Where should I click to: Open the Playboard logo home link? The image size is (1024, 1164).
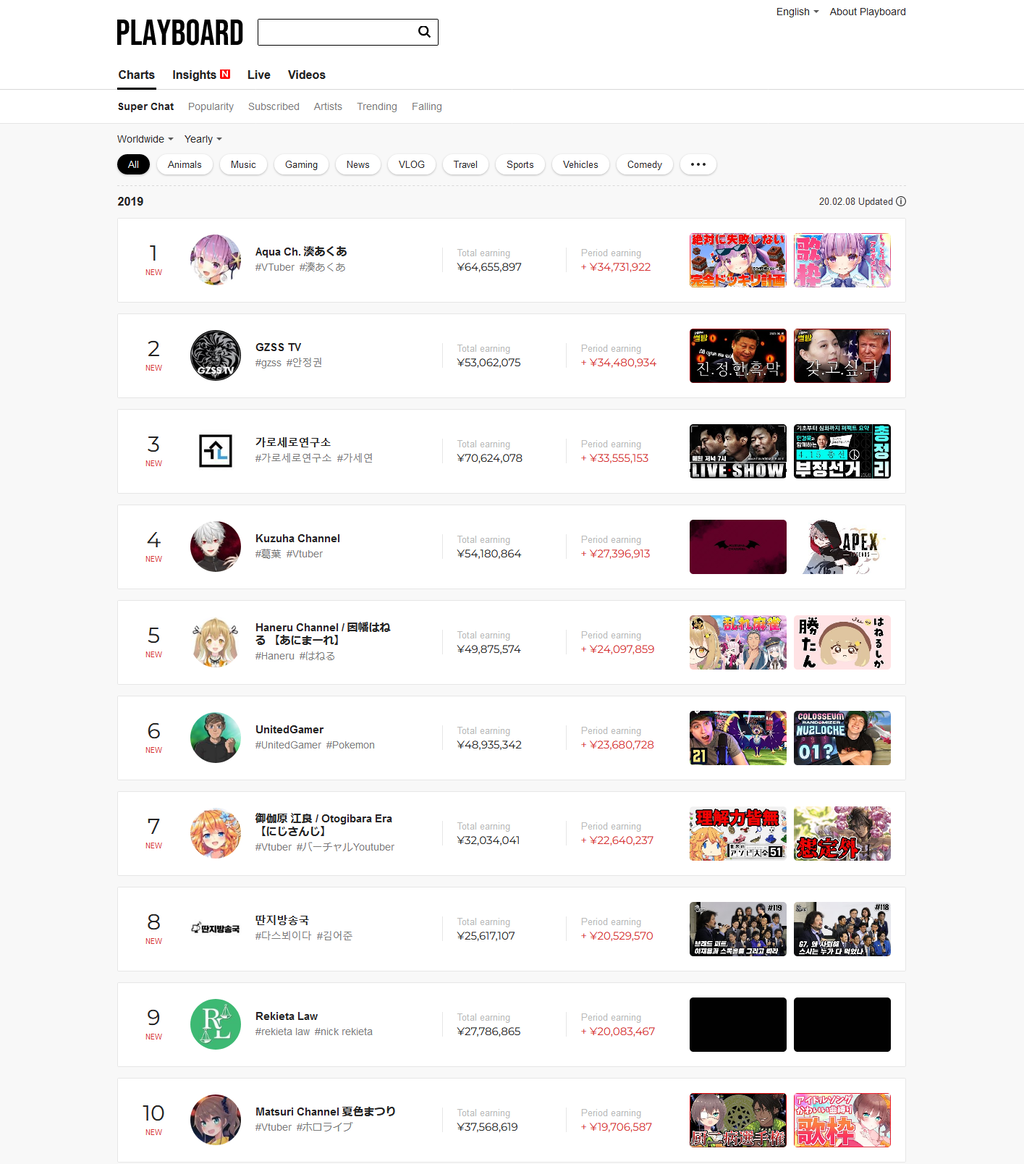(x=180, y=33)
